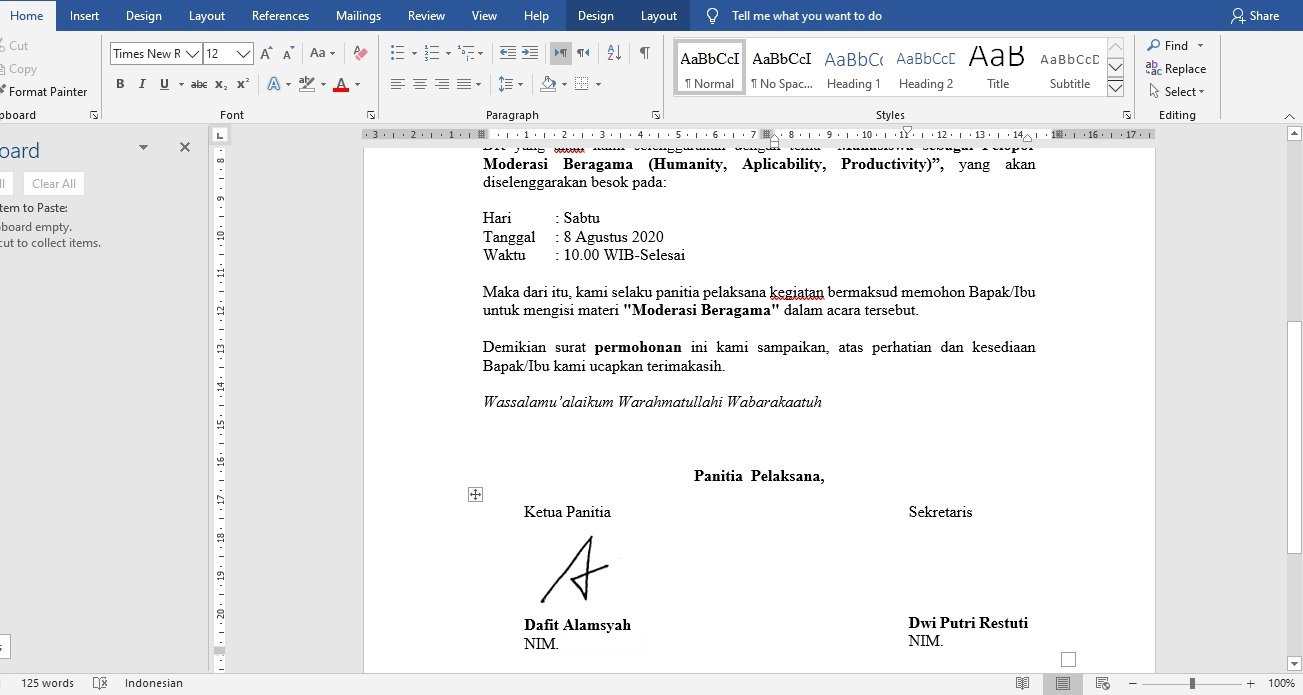Screen dimensions: 1303x695
Task: Toggle bold formatting
Action: click(x=120, y=85)
